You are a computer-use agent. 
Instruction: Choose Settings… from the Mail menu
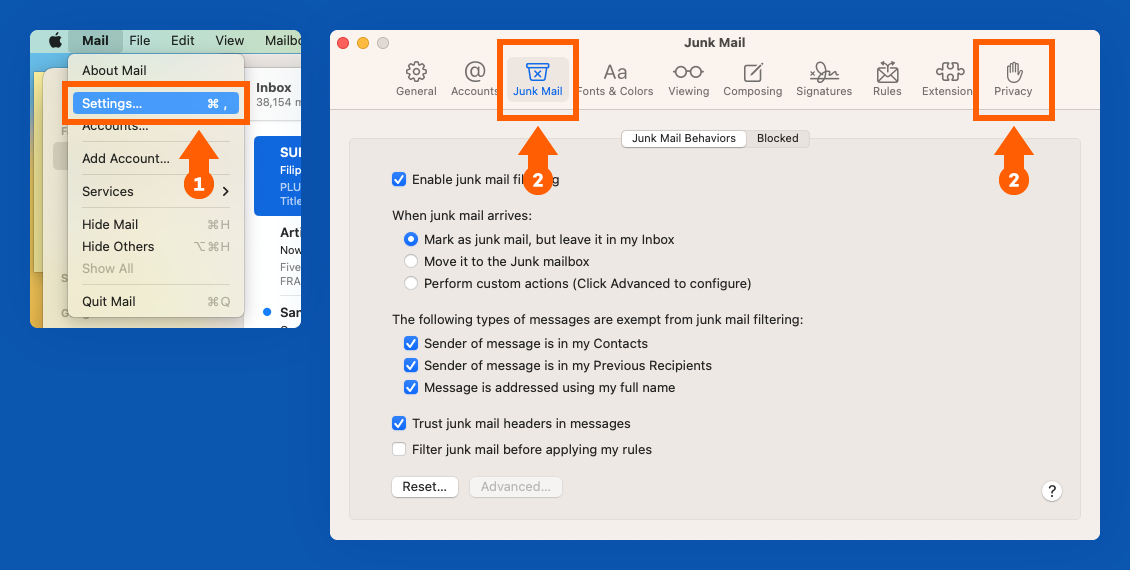pyautogui.click(x=156, y=104)
